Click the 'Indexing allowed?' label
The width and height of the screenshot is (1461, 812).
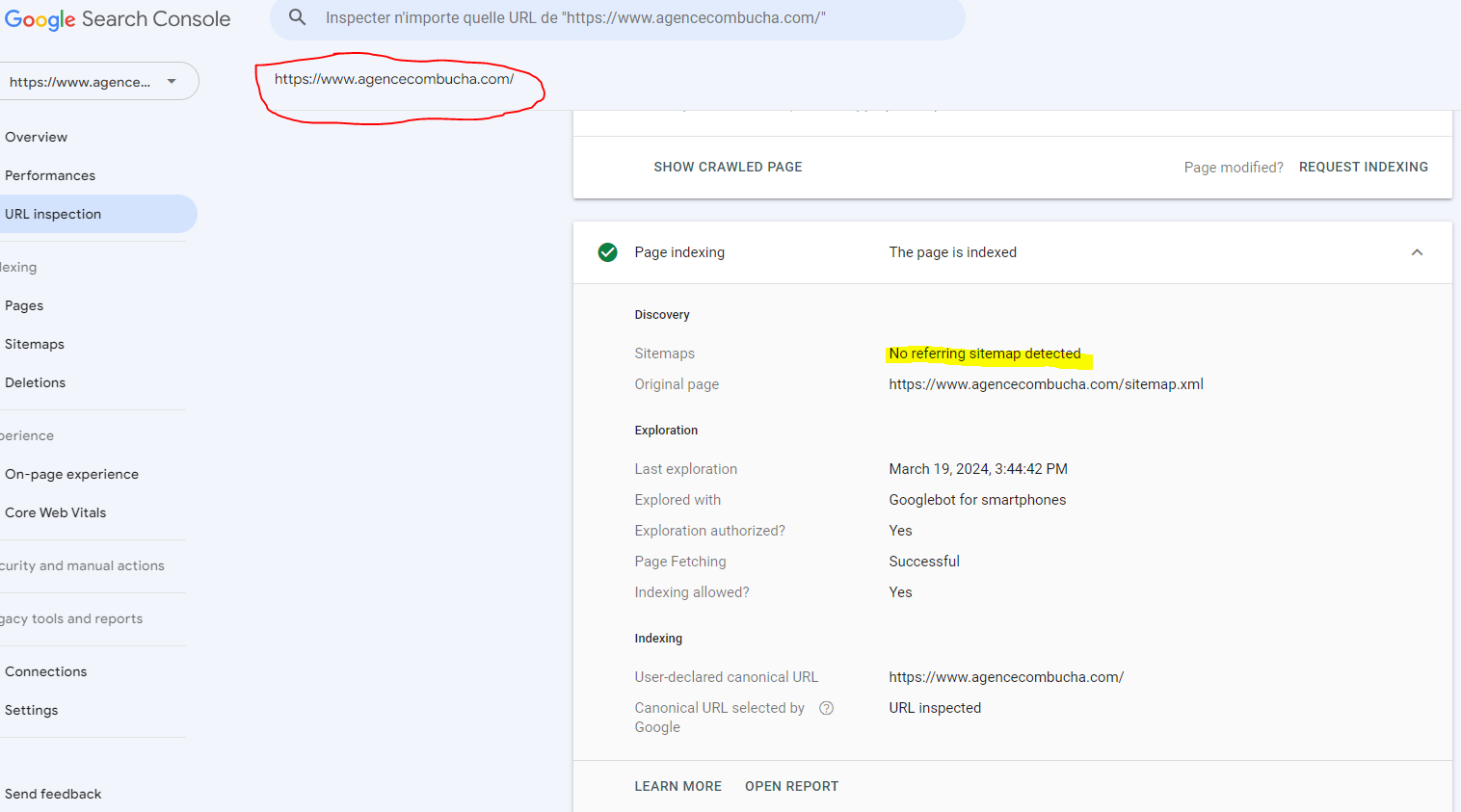point(692,592)
